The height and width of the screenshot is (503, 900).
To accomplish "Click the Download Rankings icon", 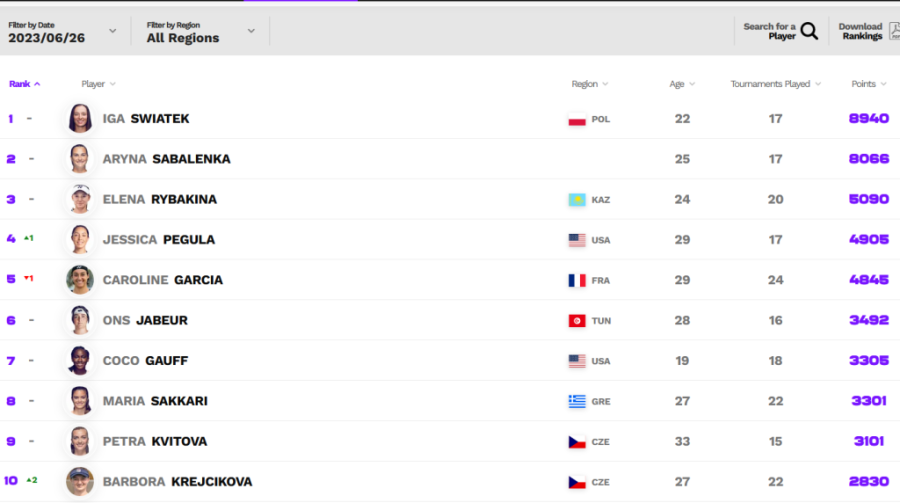I will 894,31.
